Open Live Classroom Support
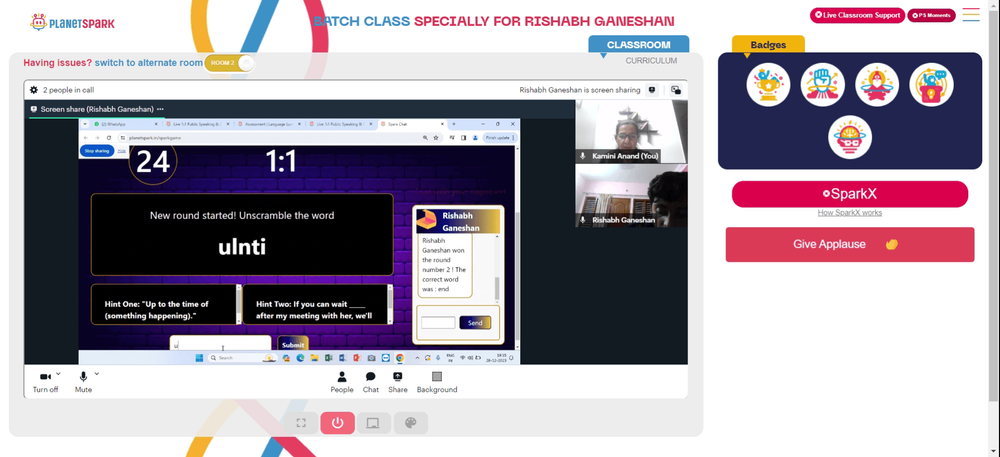Screen dimensions: 1000x457 857,15
